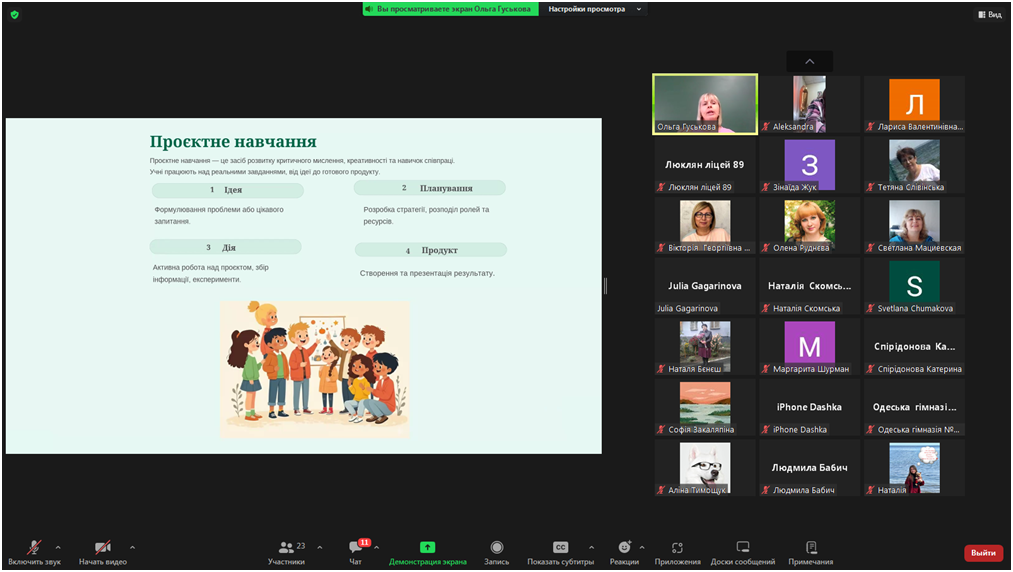This screenshot has height=572, width=1013.
Task: Click the green encryption shield icon
Action: (x=14, y=14)
